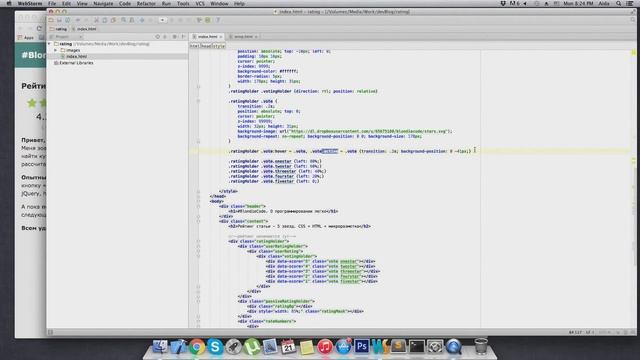Click the Paste toolbar icon

coord(113,20)
